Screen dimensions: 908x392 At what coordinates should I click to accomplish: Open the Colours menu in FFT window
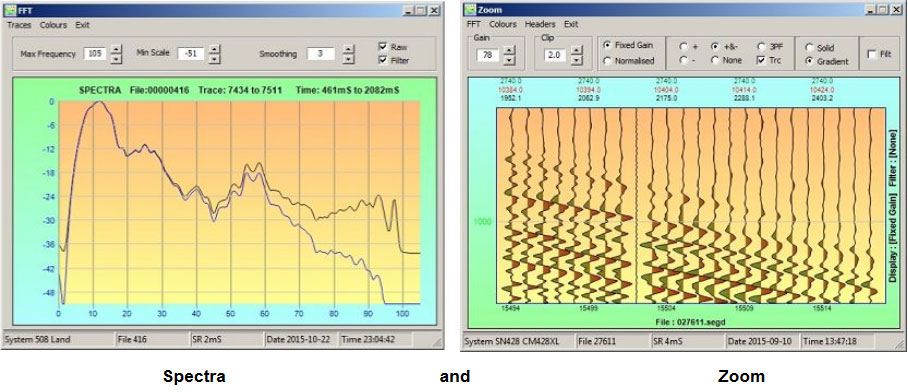click(53, 25)
